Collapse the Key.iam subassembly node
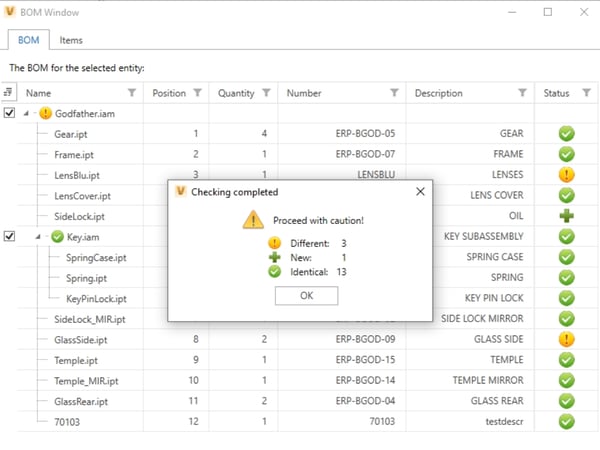 [40, 237]
